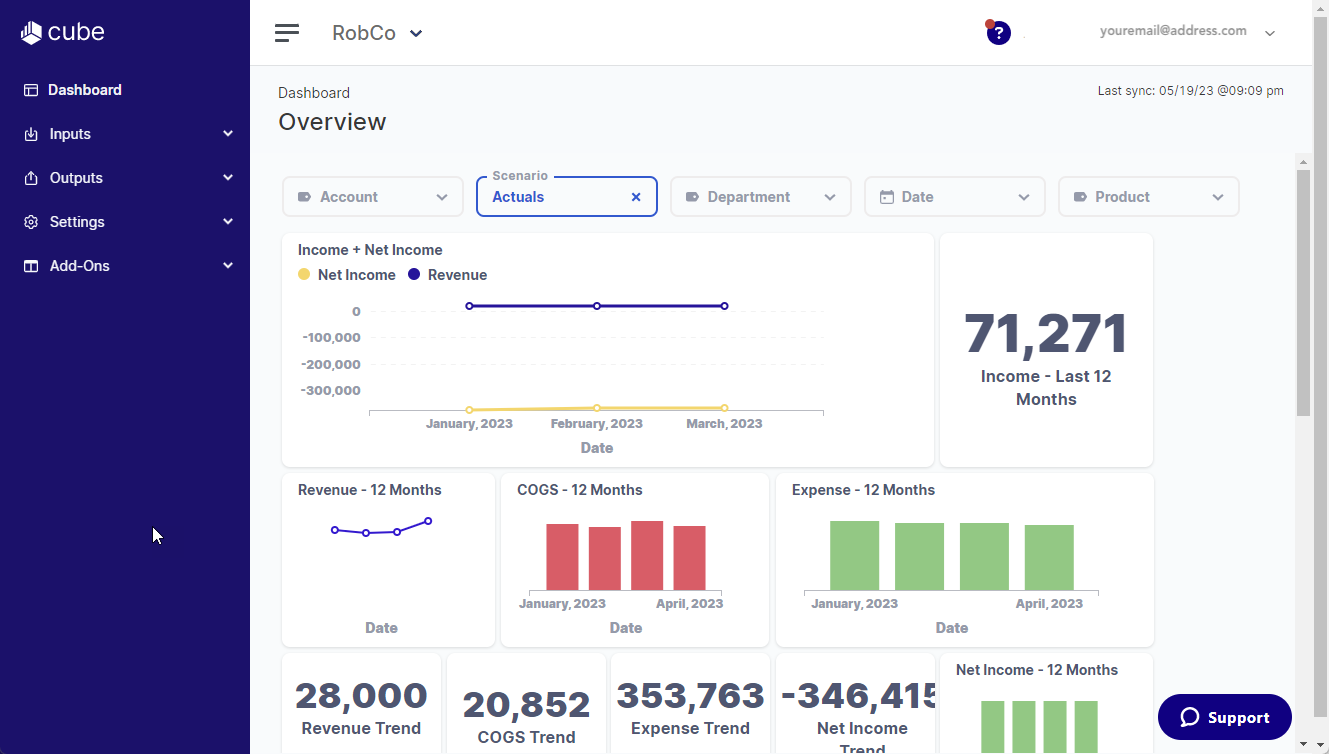
Task: Open the Department filter dropdown
Action: tap(761, 197)
